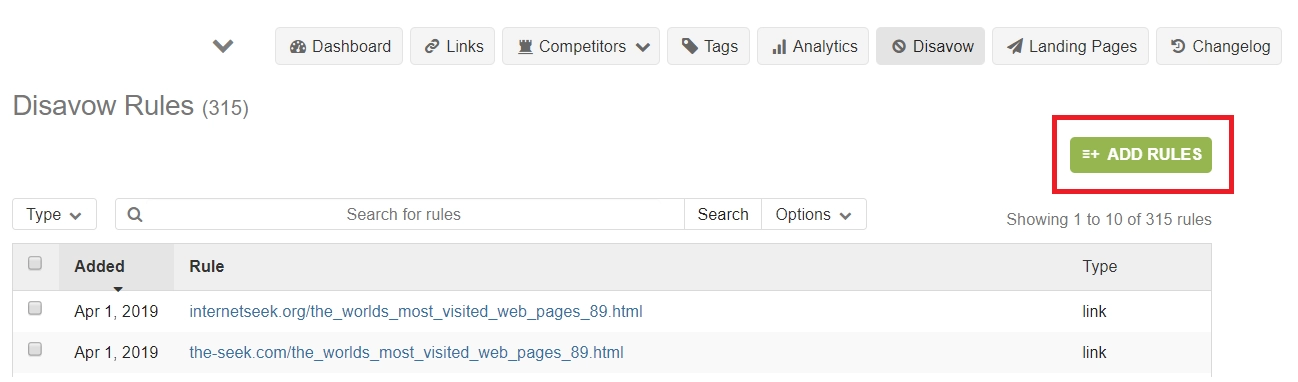This screenshot has height=382, width=1298.
Task: Open the internetseek.org rule link
Action: (416, 312)
